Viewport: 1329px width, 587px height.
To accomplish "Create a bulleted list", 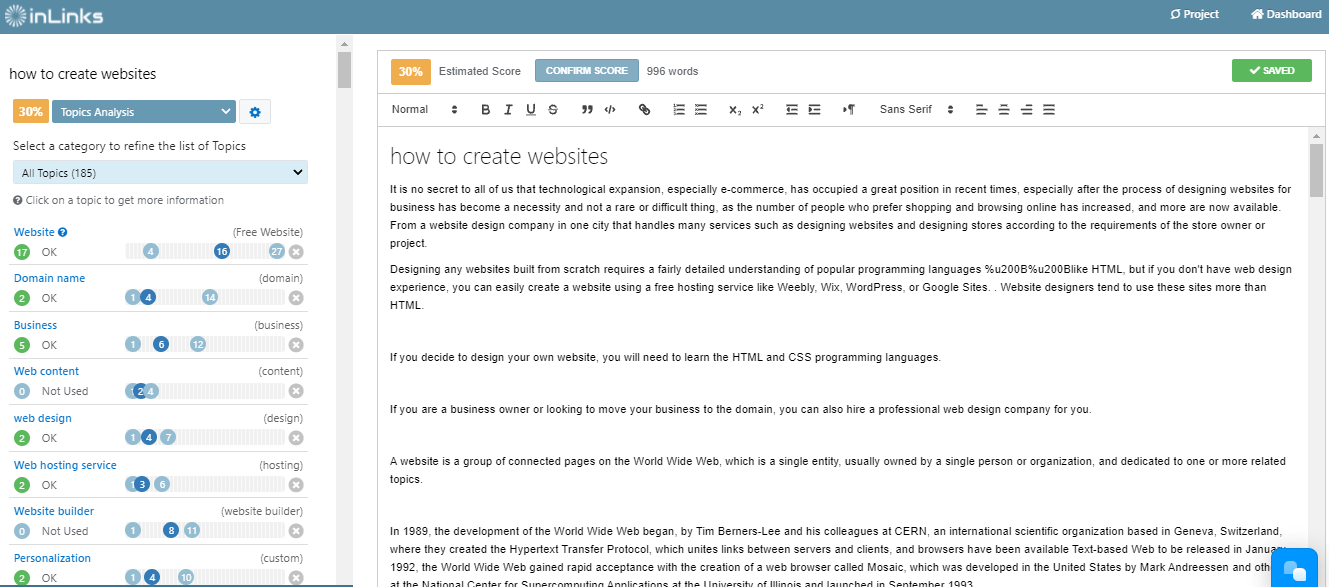I will (x=701, y=110).
